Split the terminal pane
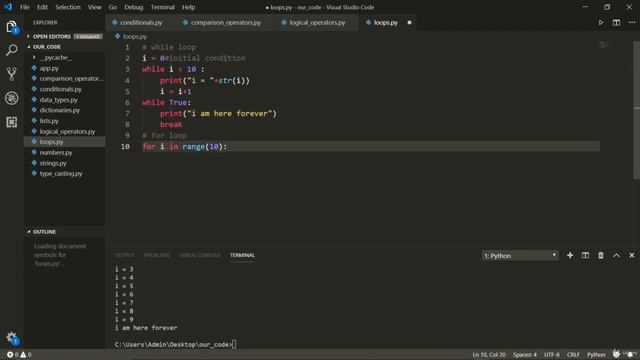This screenshot has width=640, height=360. pos(585,255)
